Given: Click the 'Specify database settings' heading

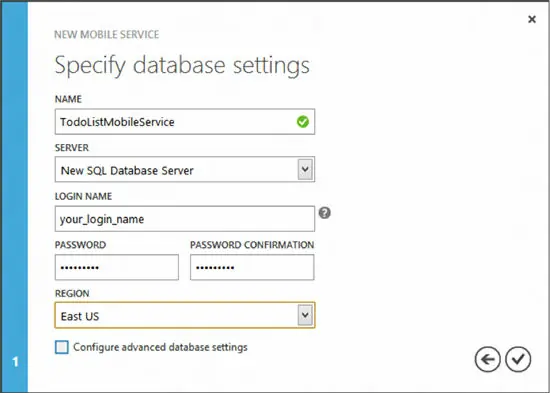Looking at the screenshot, I should coord(182,65).
